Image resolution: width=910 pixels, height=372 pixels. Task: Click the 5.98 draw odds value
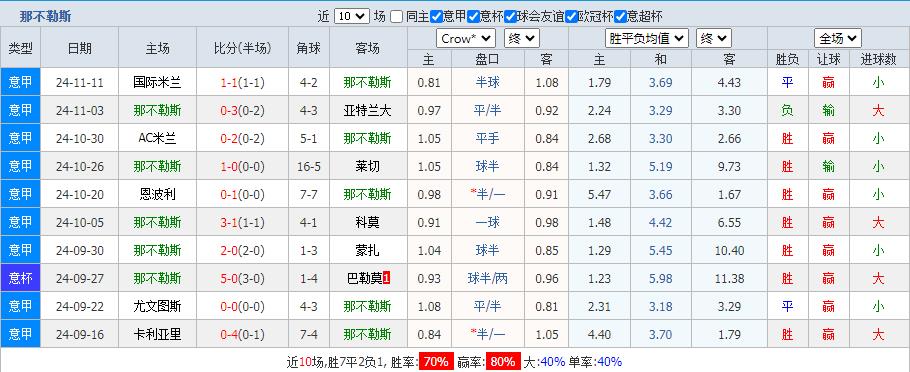(661, 279)
